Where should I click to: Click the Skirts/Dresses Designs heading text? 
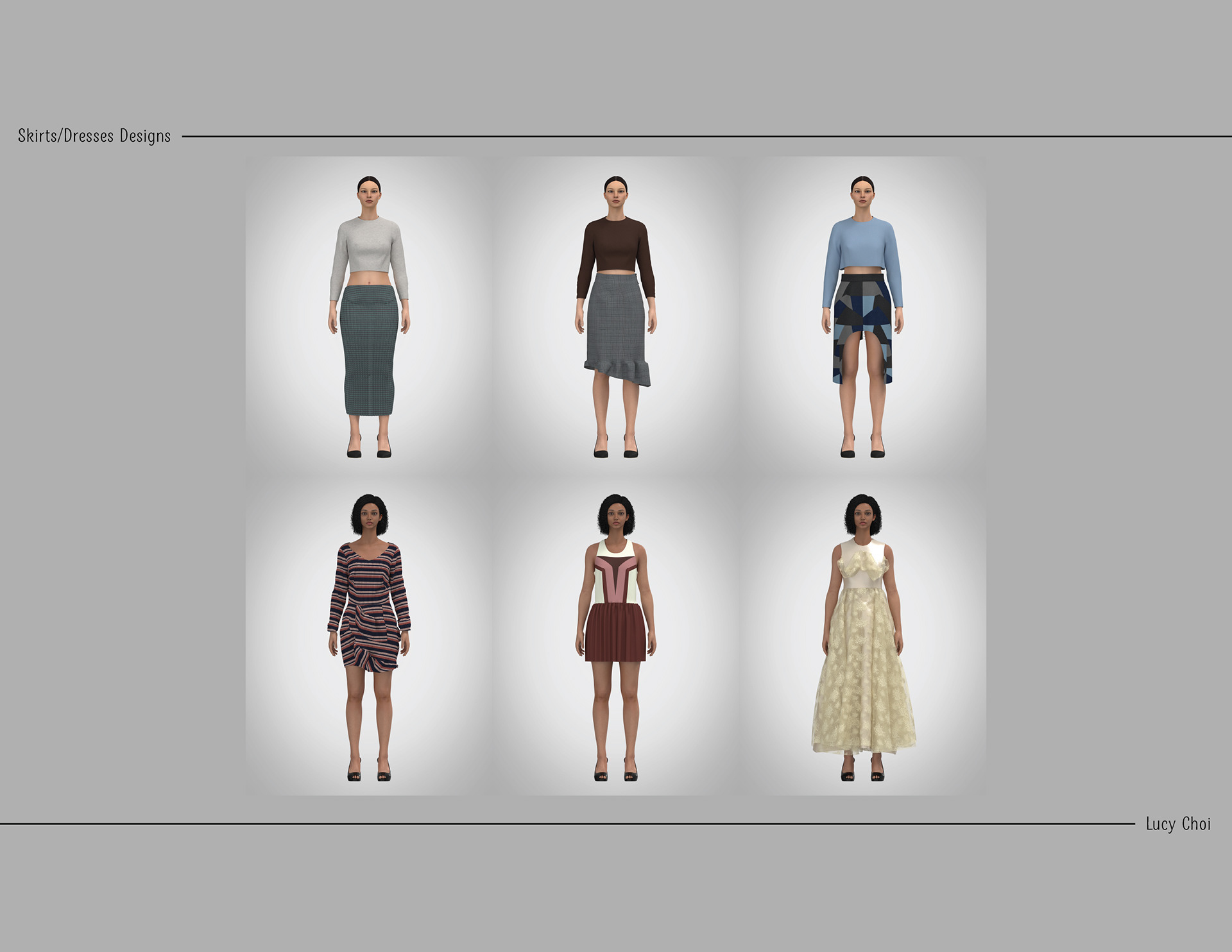click(94, 136)
